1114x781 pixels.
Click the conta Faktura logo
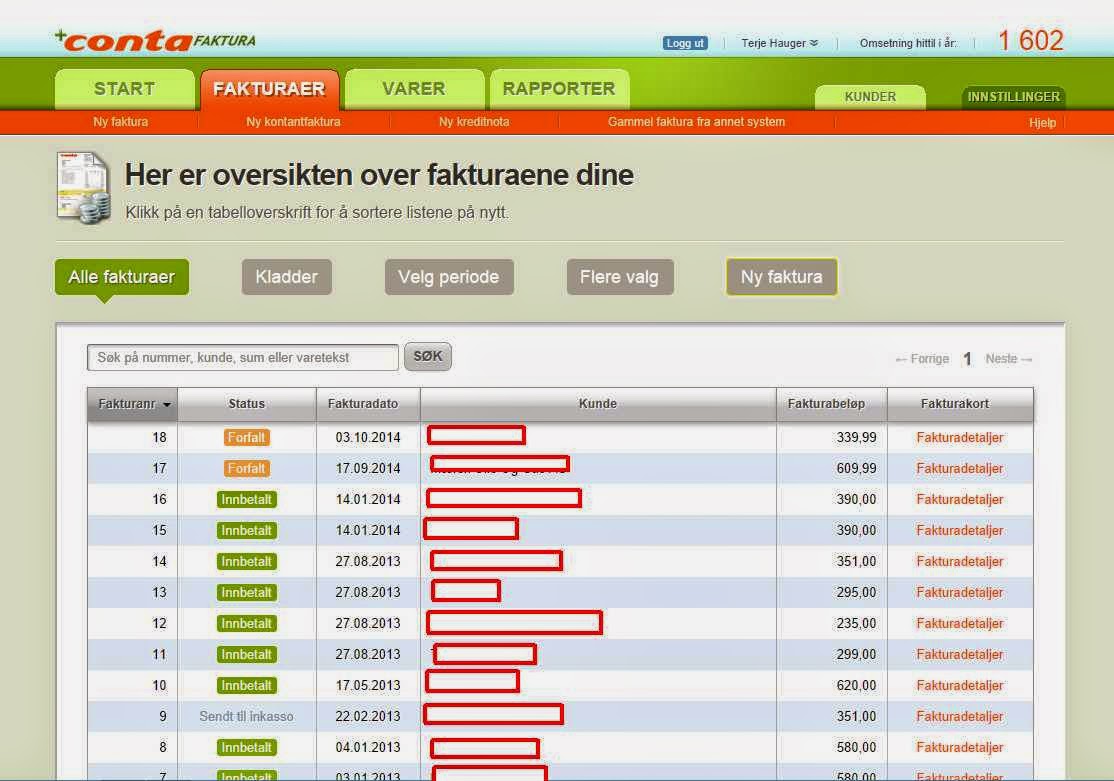150,38
